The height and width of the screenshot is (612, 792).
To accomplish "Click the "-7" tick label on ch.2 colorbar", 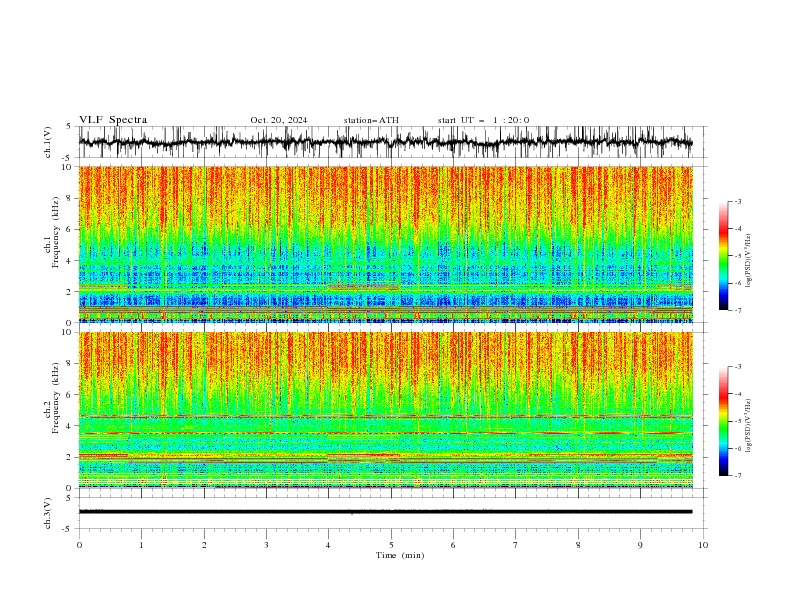I will pyautogui.click(x=737, y=475).
